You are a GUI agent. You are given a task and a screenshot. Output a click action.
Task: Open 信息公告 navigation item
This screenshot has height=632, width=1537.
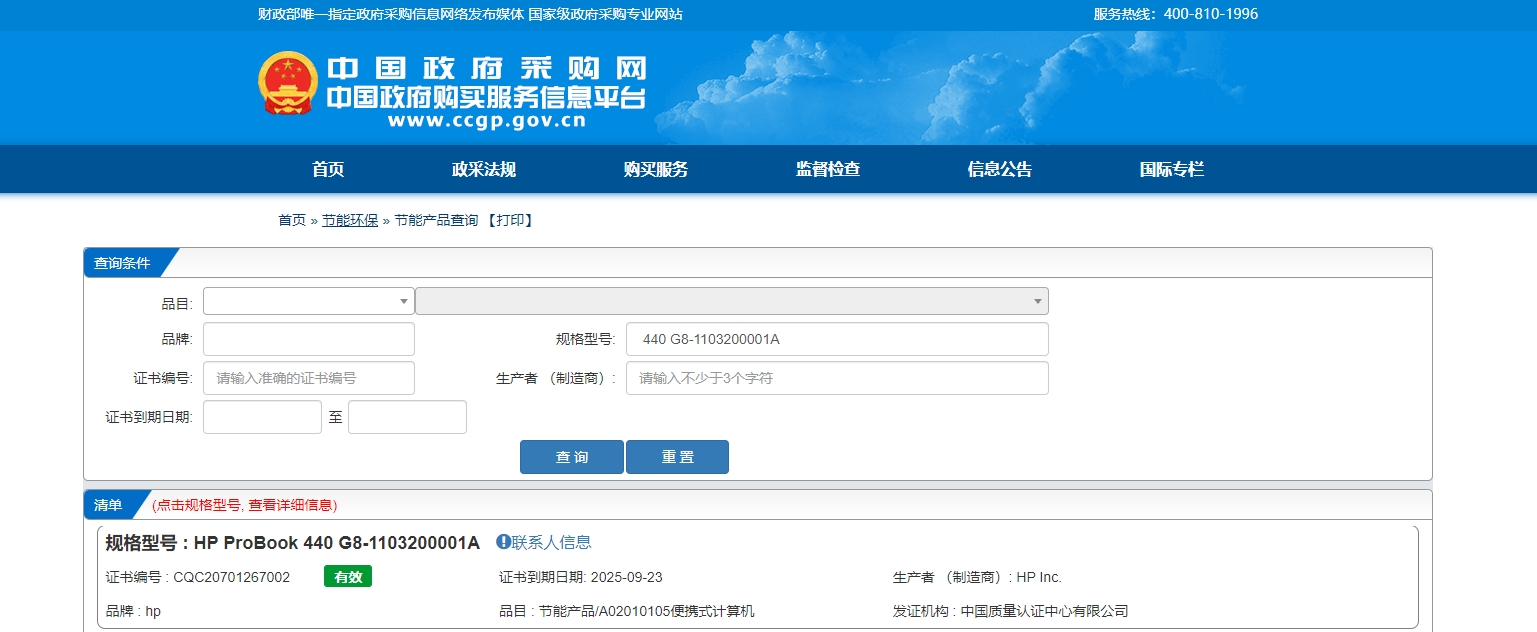click(x=1000, y=169)
